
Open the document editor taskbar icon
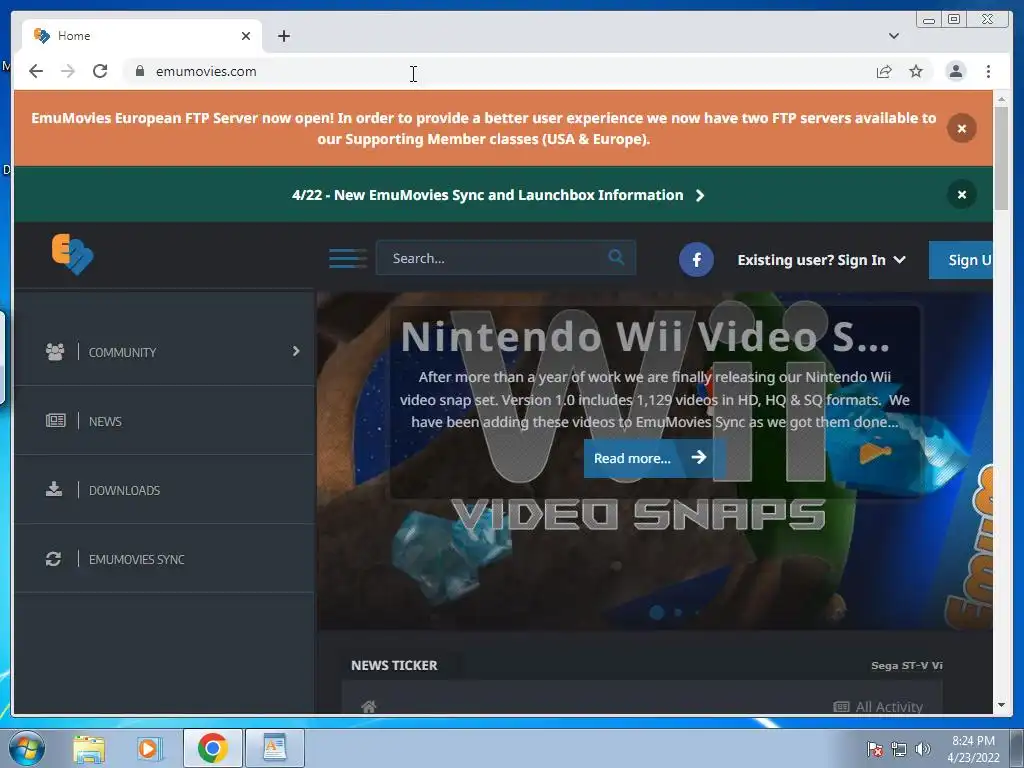[275, 748]
